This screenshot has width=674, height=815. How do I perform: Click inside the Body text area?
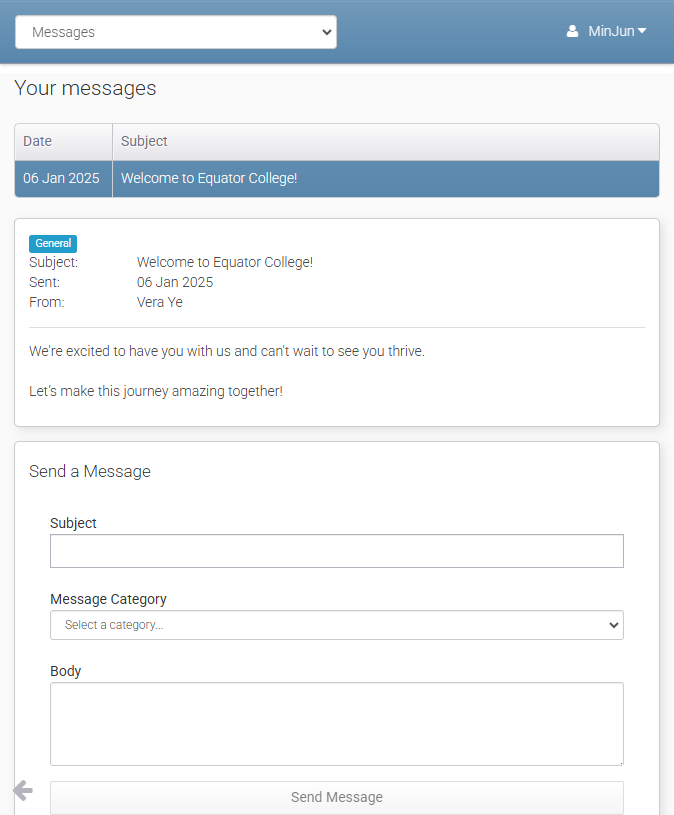point(336,723)
